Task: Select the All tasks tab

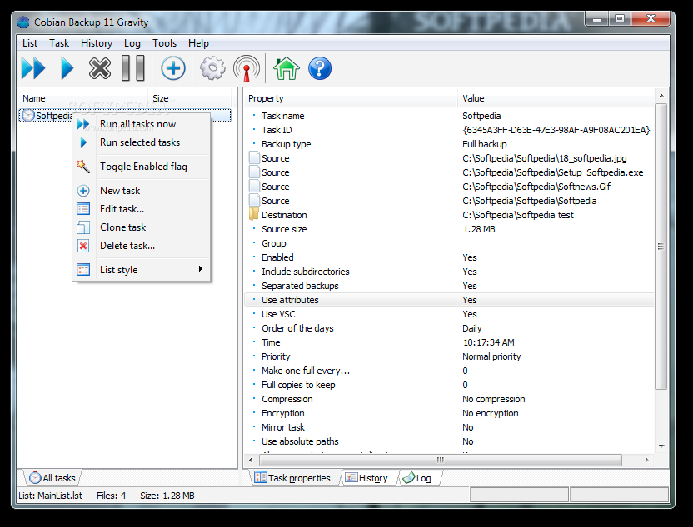Action: tap(53, 478)
